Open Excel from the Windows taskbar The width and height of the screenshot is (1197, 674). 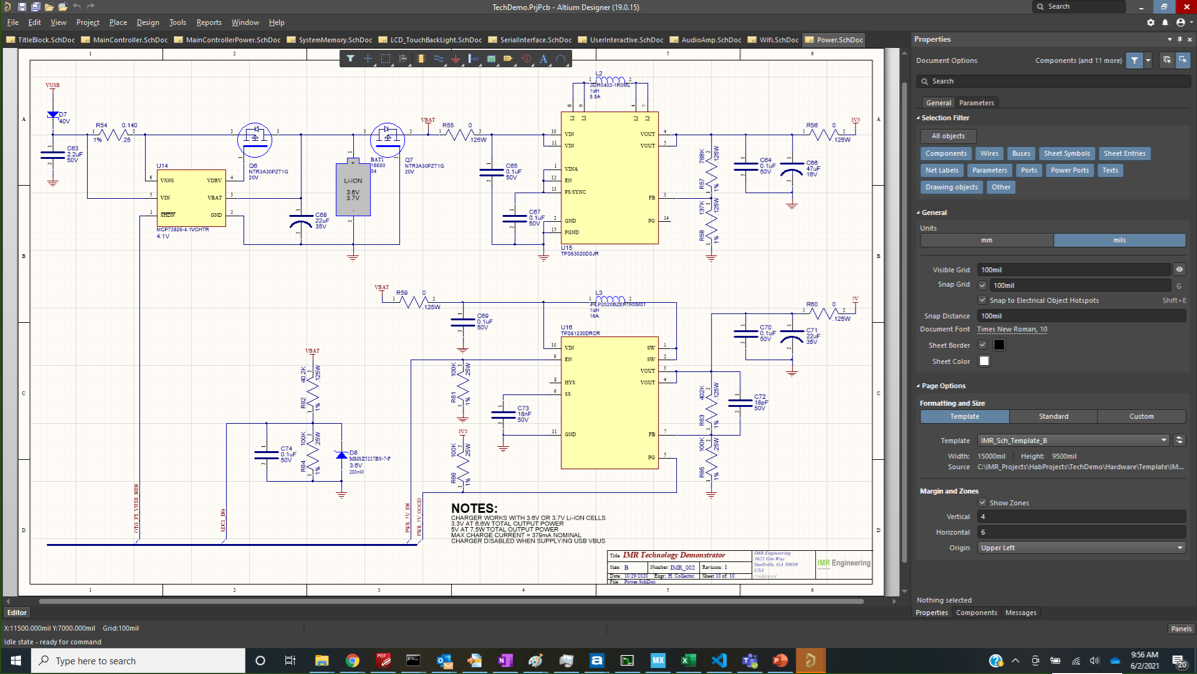point(688,661)
